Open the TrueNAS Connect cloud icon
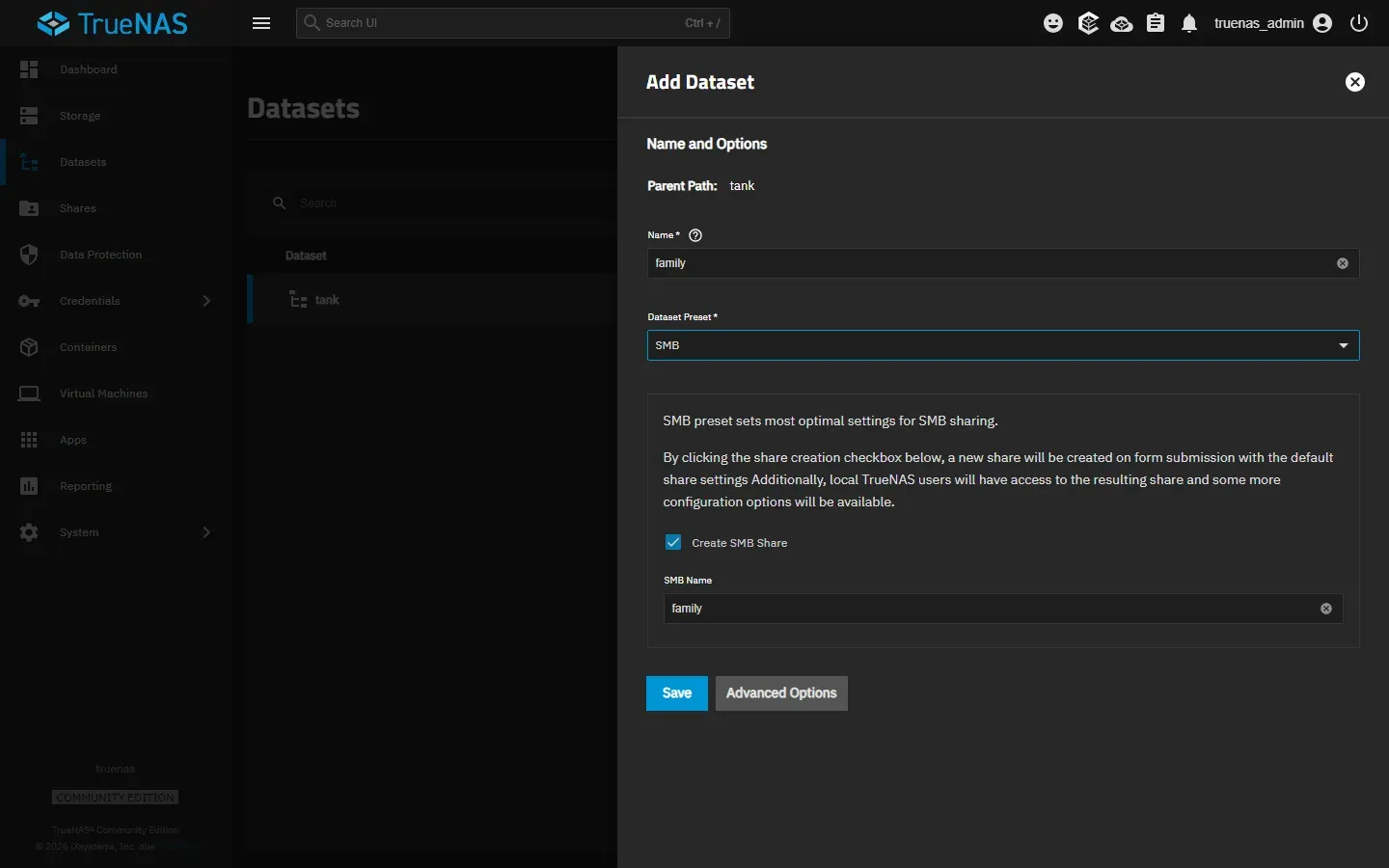The height and width of the screenshot is (868, 1389). [x=1122, y=23]
